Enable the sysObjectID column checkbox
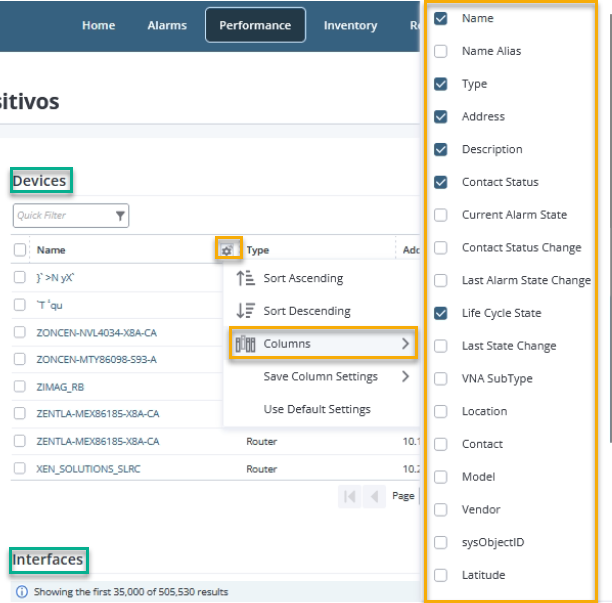Screen dimensions: 612x603 click(441, 543)
